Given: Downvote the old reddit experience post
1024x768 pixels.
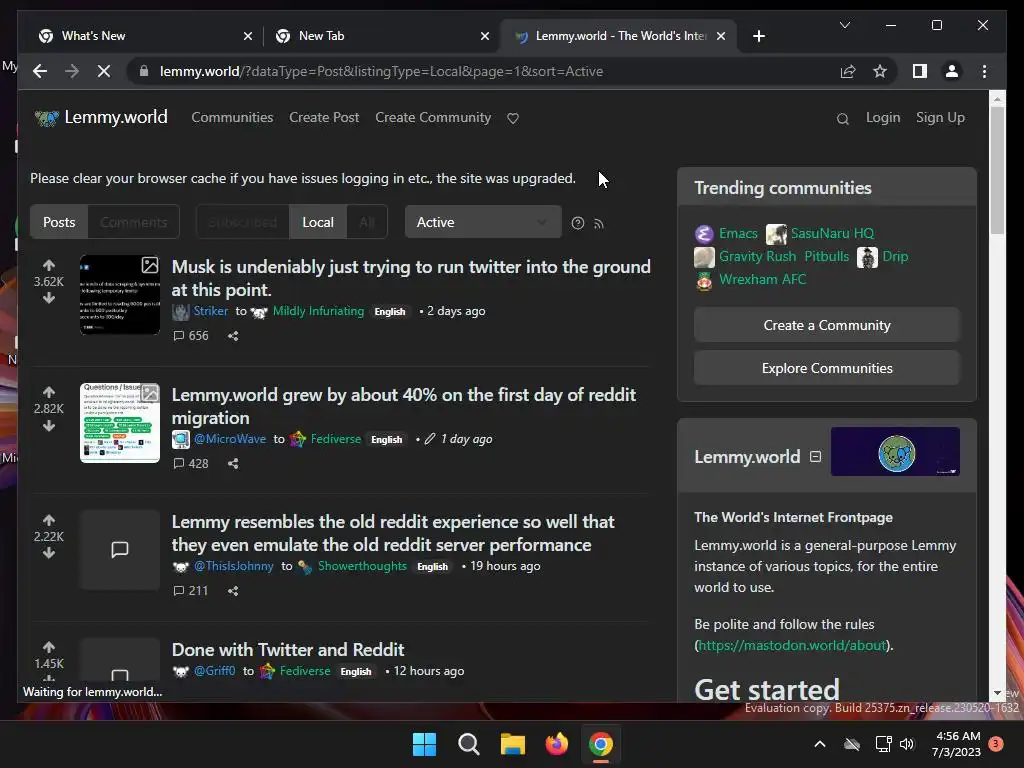Looking at the screenshot, I should pyautogui.click(x=49, y=553).
